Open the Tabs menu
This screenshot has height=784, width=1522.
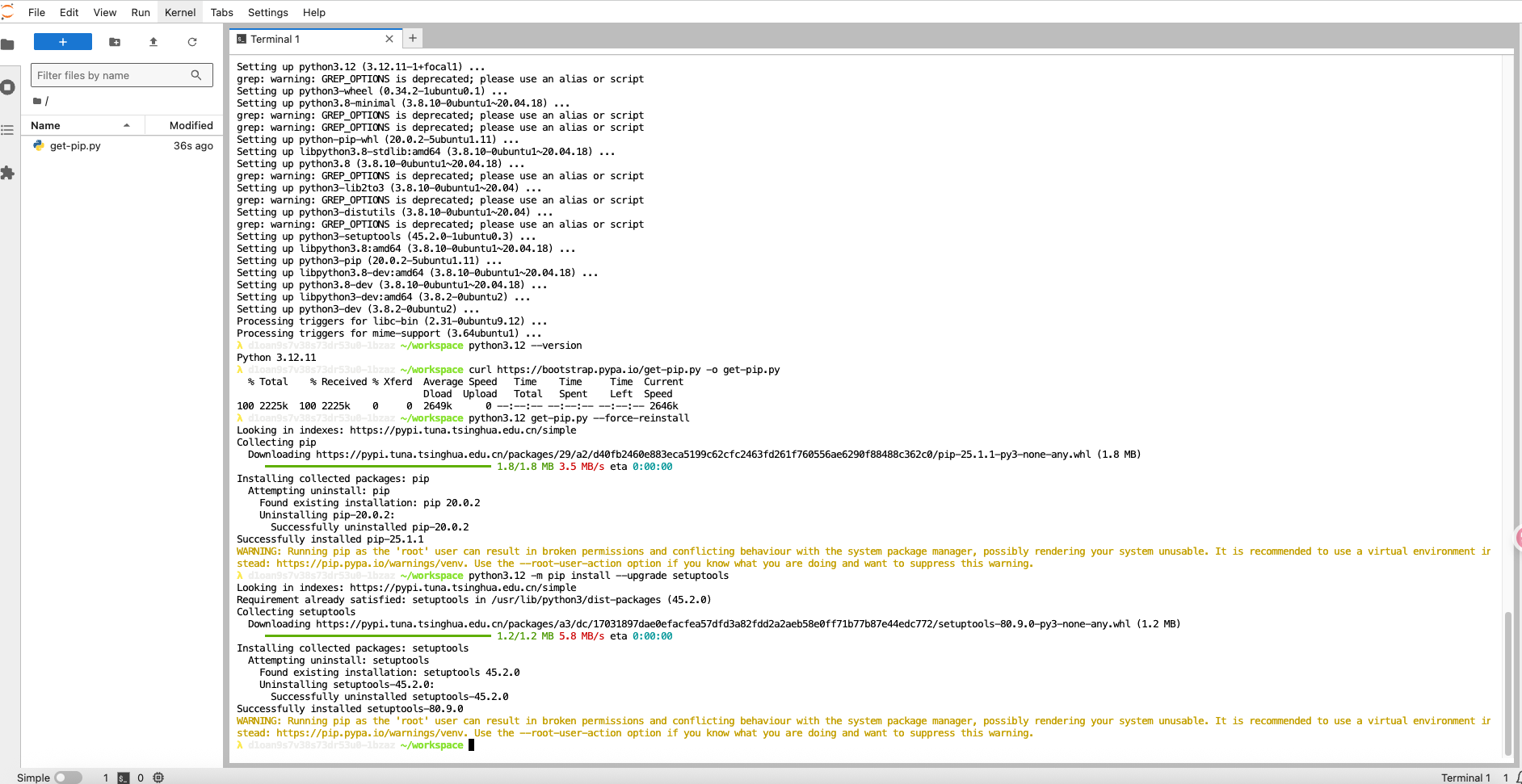click(221, 12)
